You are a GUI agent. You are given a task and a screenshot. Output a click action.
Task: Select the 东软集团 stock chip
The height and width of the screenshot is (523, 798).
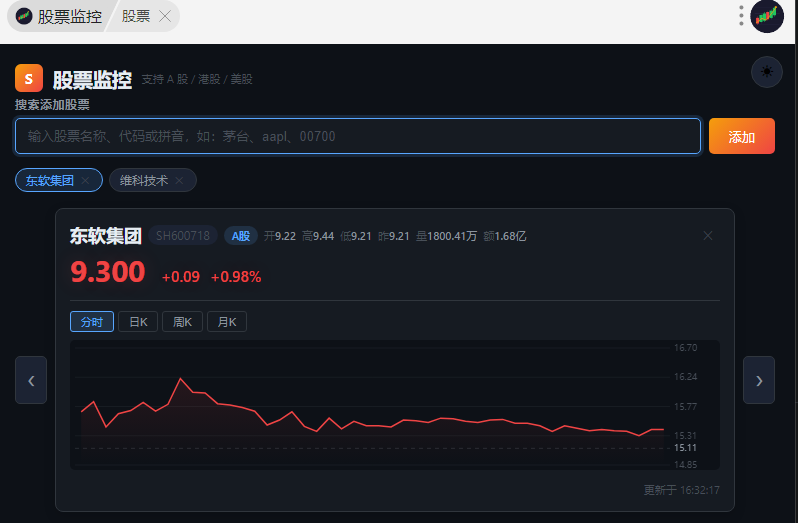(x=50, y=181)
